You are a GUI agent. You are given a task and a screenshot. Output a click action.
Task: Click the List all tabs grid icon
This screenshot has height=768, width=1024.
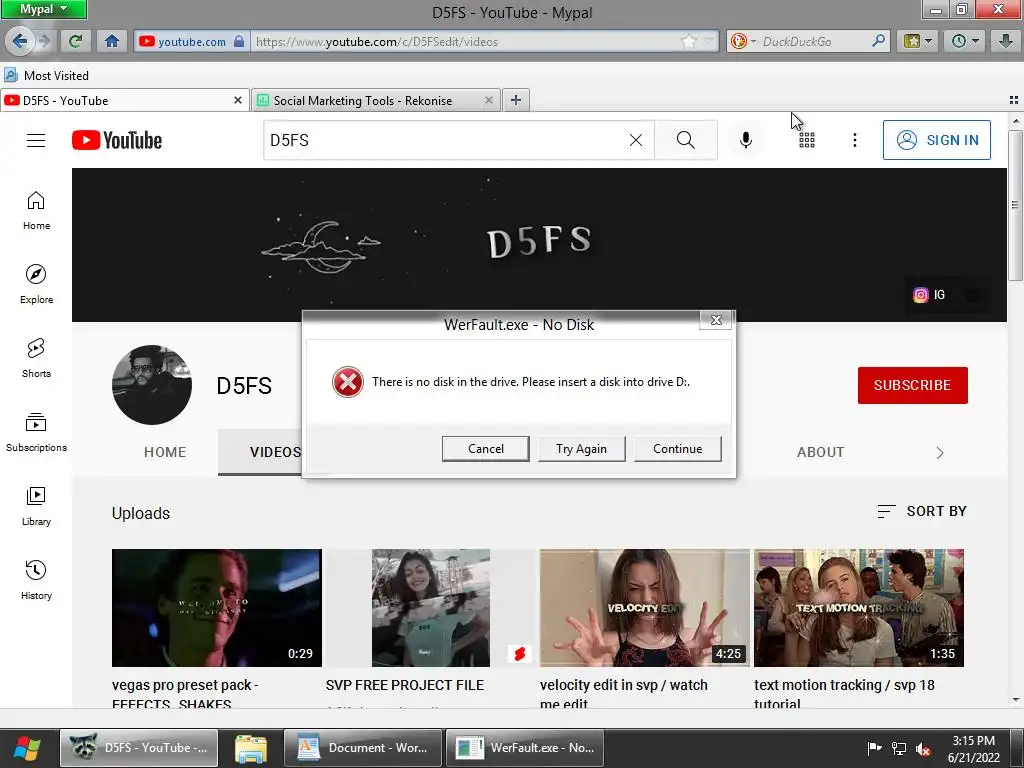tap(1014, 100)
